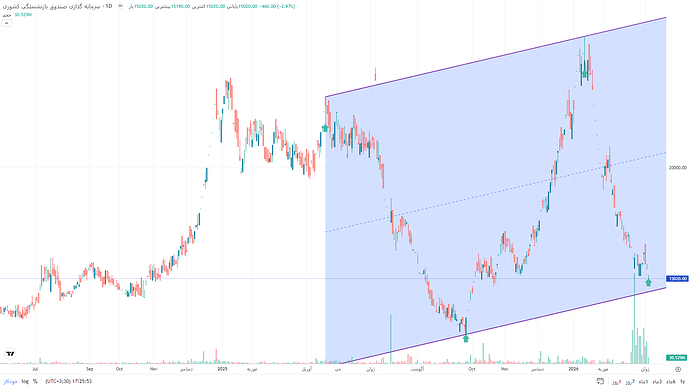Click the dashed channel midline
Viewport: 690px width, 388px height.
click(x=495, y=192)
